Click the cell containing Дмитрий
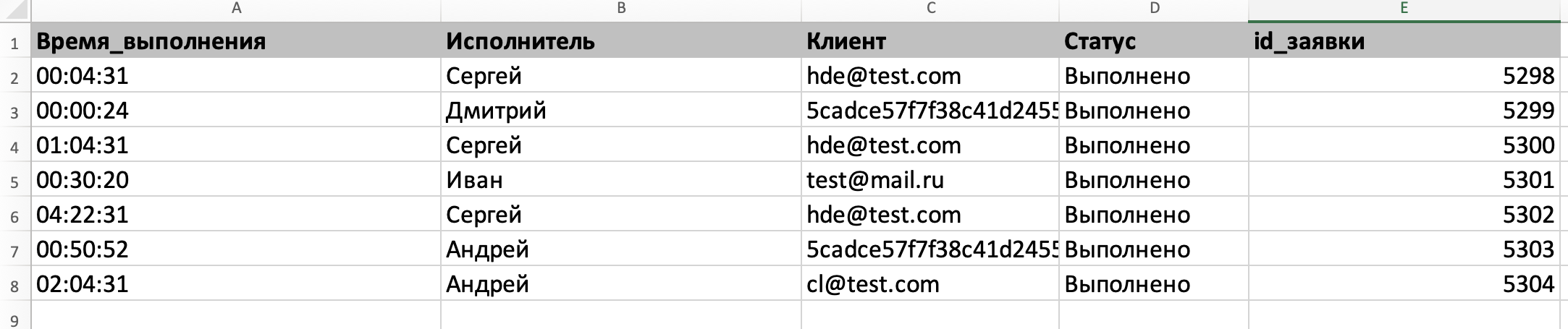The image size is (1568, 329). (620, 111)
